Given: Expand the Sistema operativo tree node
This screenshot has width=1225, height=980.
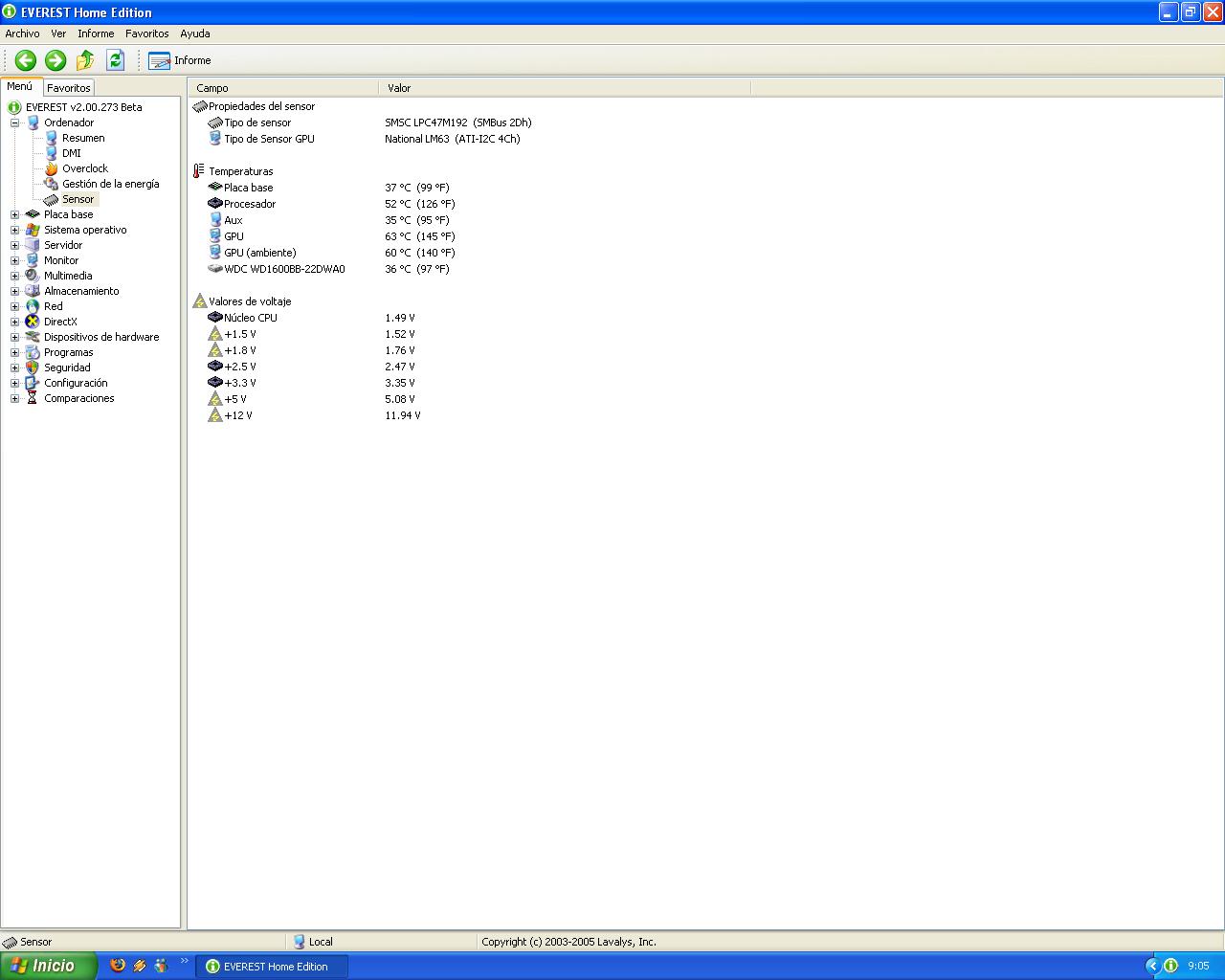Looking at the screenshot, I should coord(14,230).
